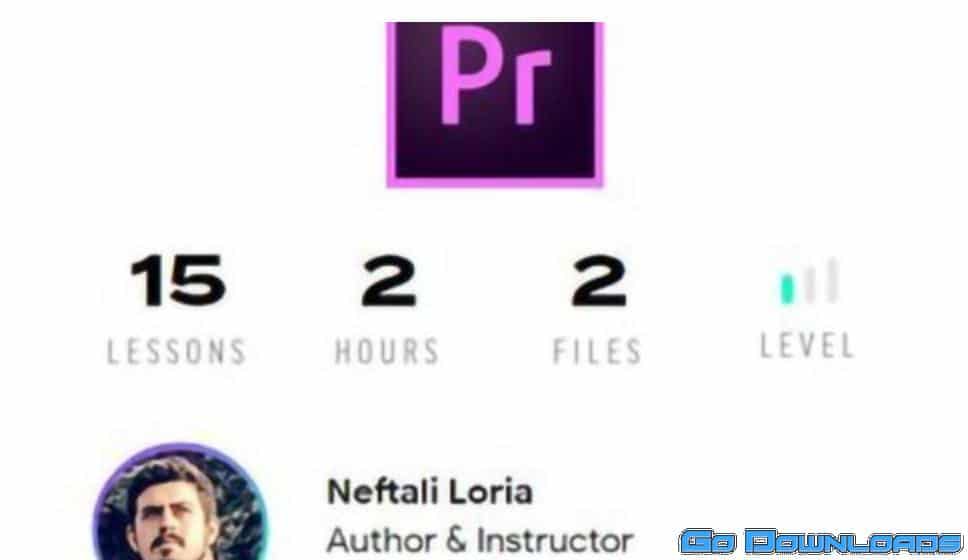Click the LEVEL label text
The width and height of the screenshot is (968, 560).
coord(807,345)
